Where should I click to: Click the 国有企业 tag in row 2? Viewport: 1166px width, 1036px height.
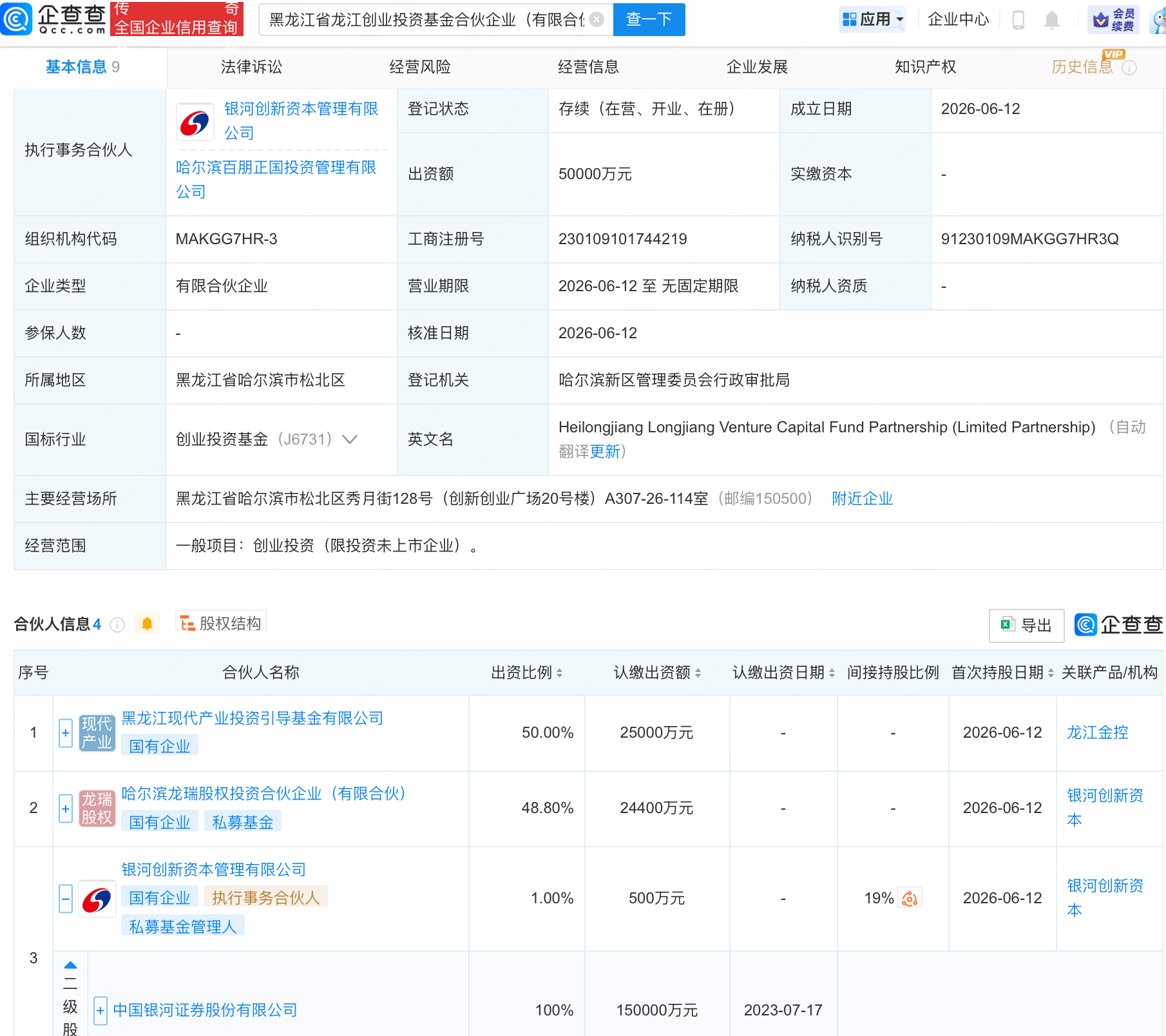pos(160,822)
